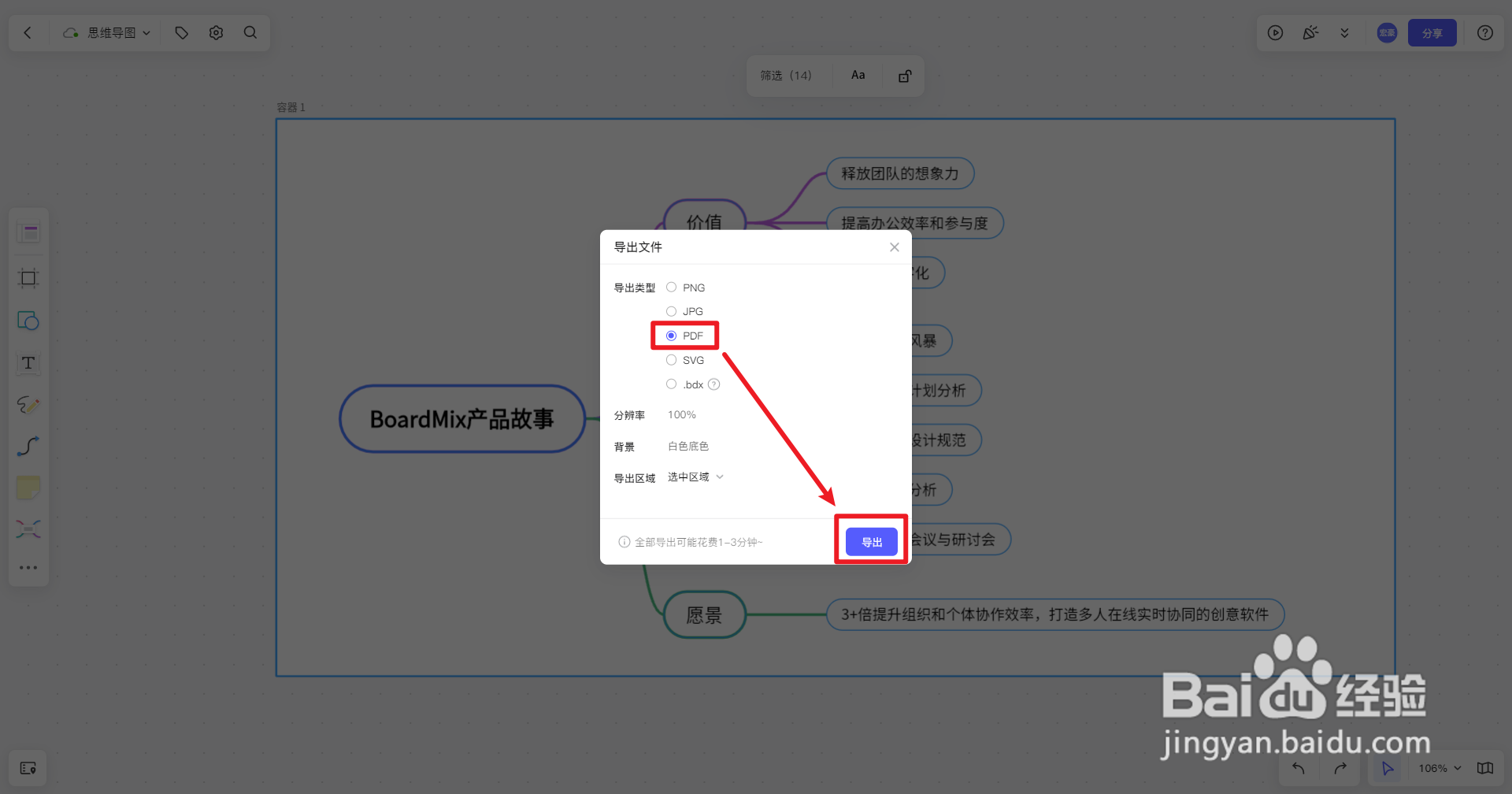
Task: Select SVG export type
Action: point(686,360)
